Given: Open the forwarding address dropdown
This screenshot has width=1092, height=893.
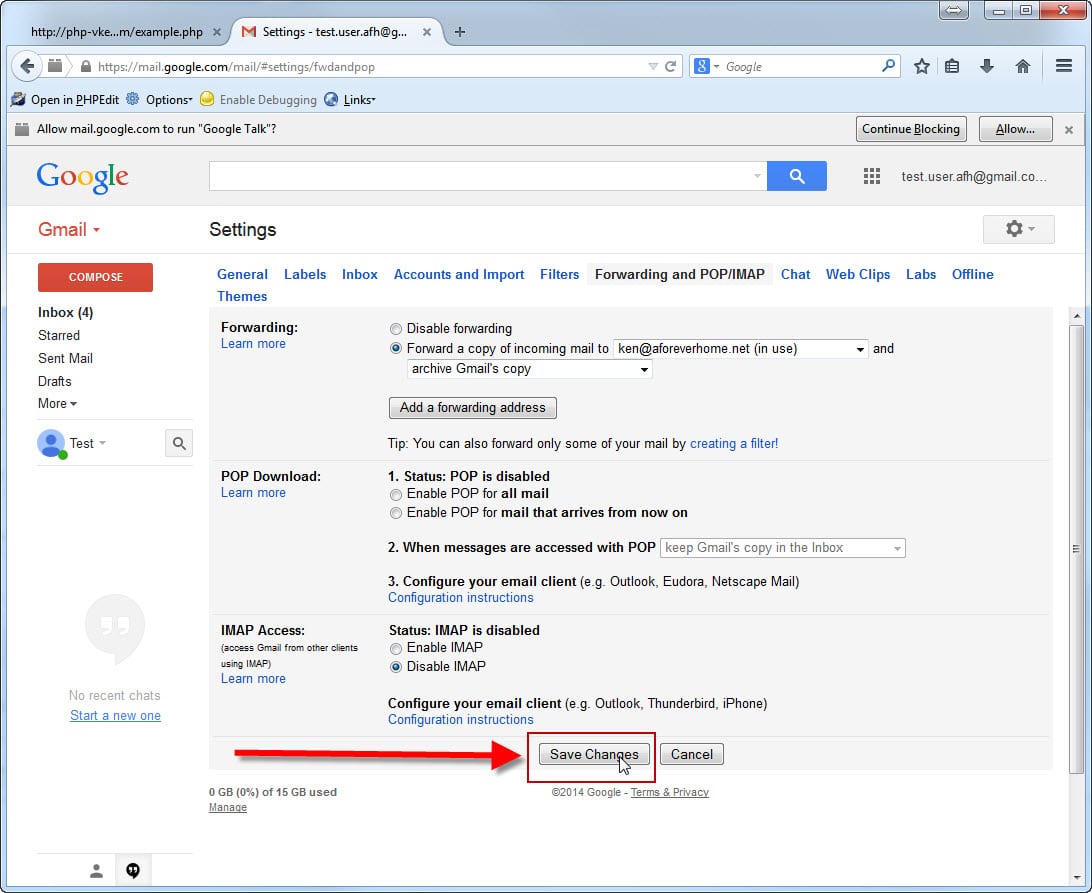Looking at the screenshot, I should point(740,349).
